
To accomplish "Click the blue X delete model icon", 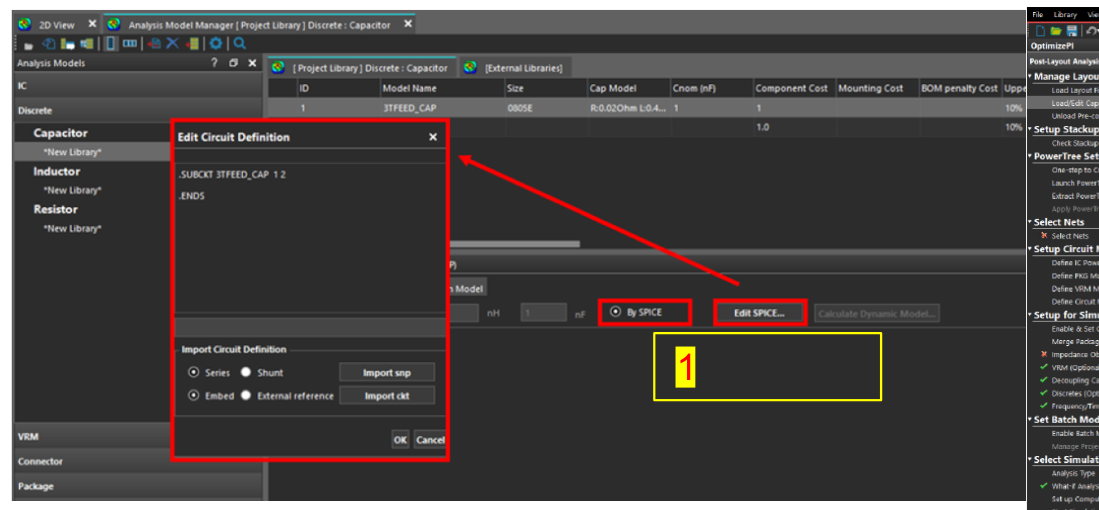I will pos(172,44).
